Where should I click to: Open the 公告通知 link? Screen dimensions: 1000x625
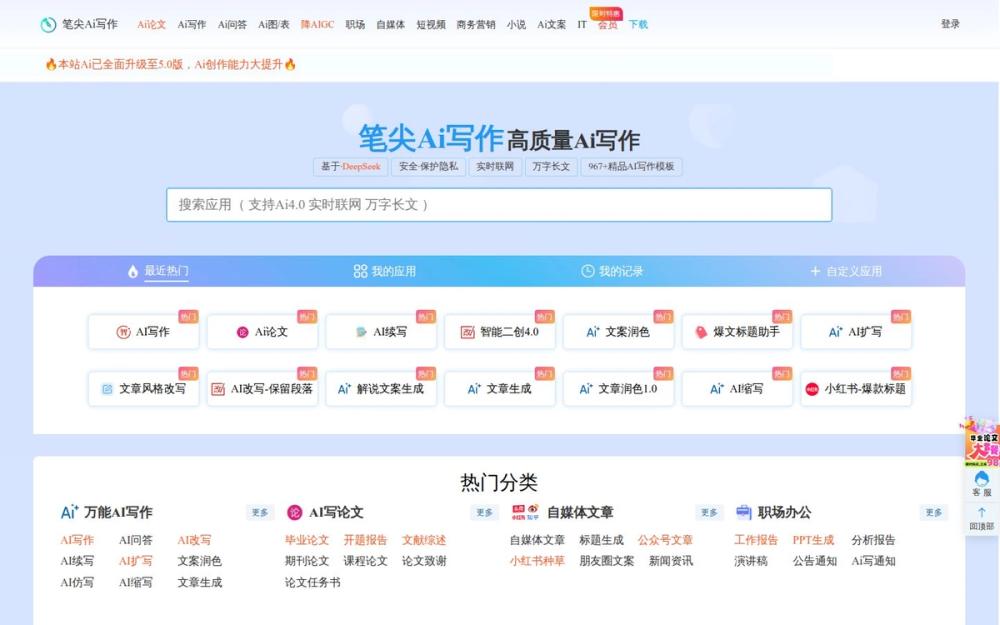tap(814, 561)
